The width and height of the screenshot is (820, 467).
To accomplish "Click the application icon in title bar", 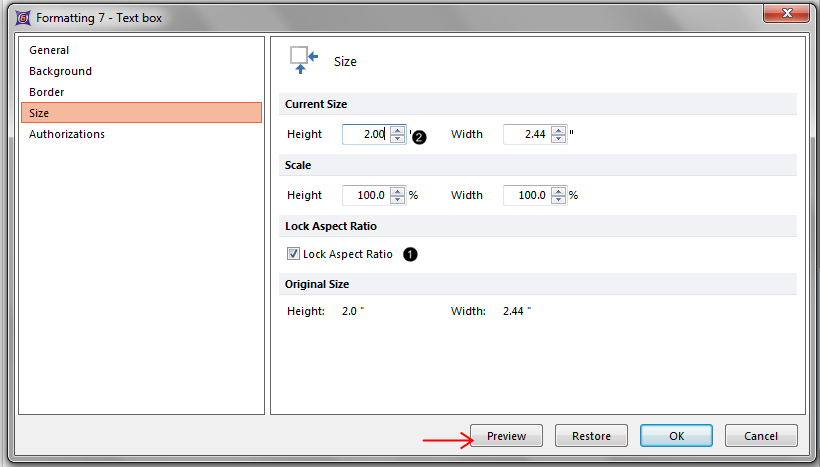I will click(x=22, y=16).
